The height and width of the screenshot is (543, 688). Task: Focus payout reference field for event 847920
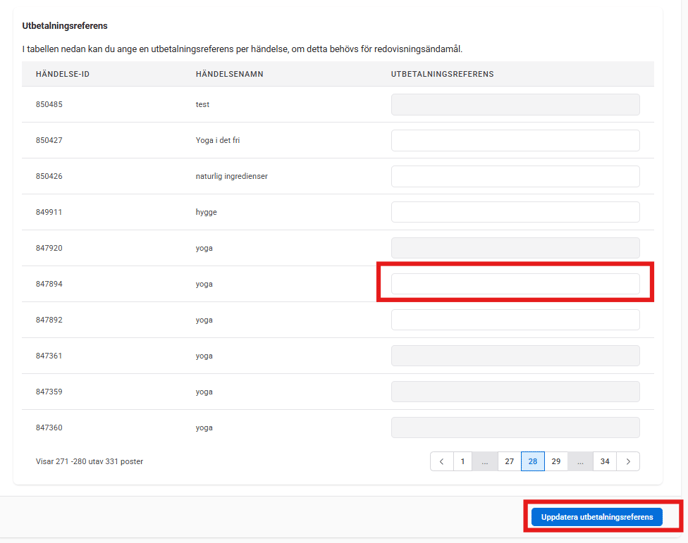coord(515,248)
